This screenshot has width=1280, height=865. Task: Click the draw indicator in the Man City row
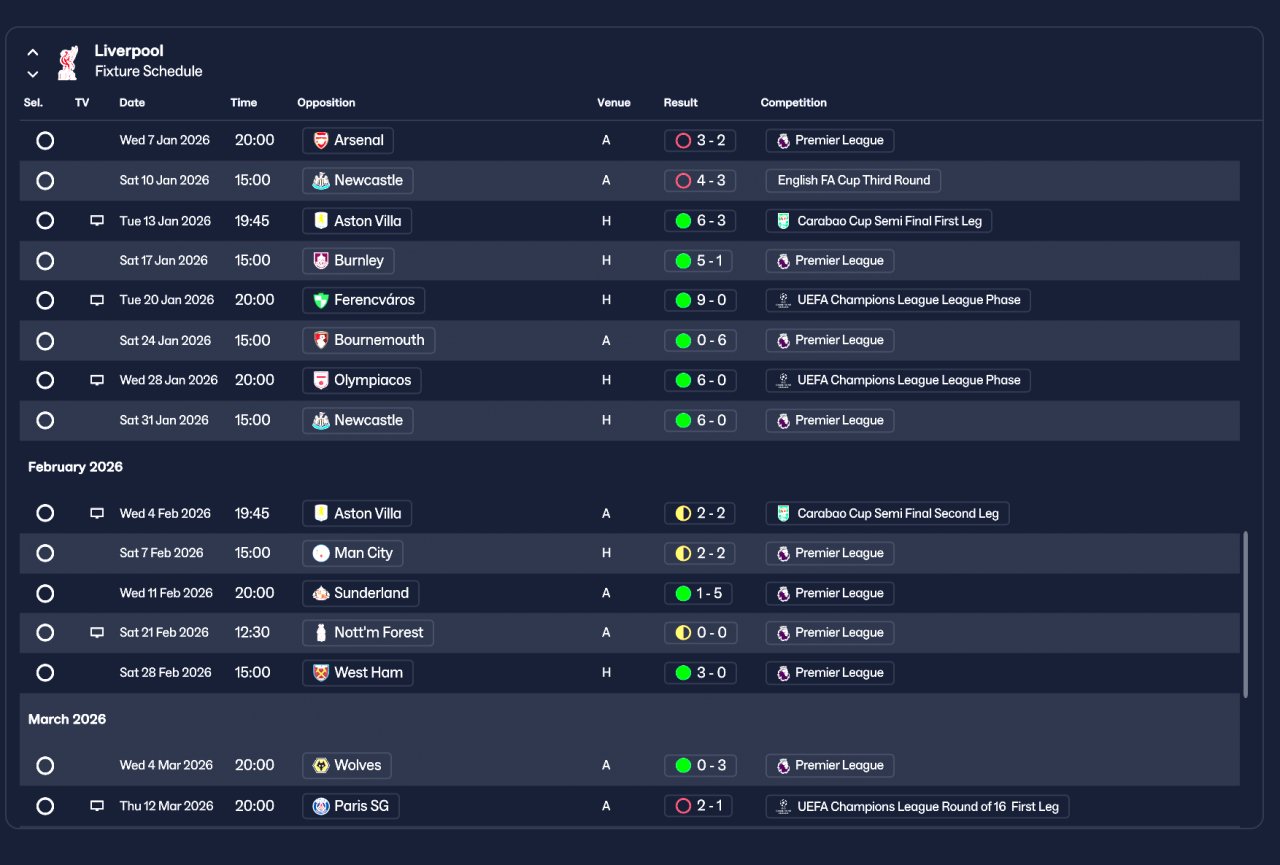[683, 553]
